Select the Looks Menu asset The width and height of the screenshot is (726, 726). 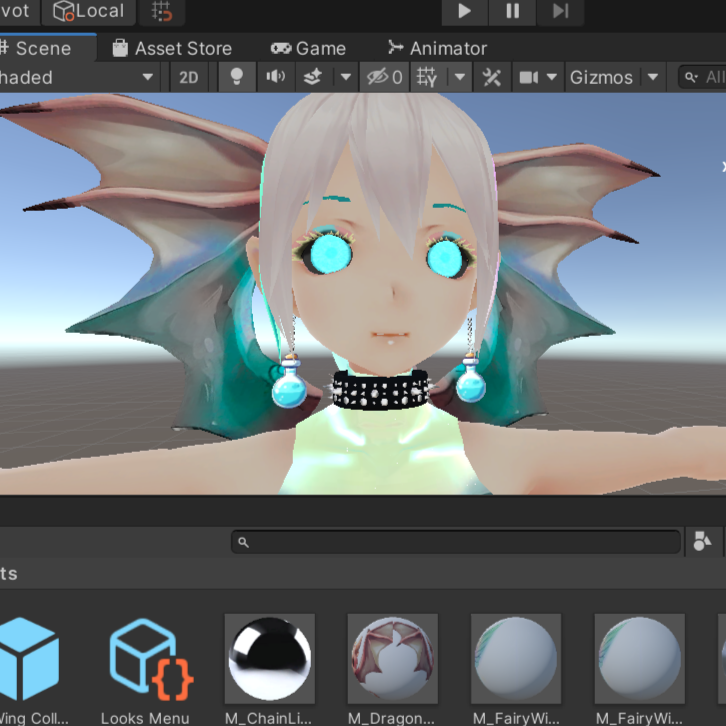(x=145, y=670)
